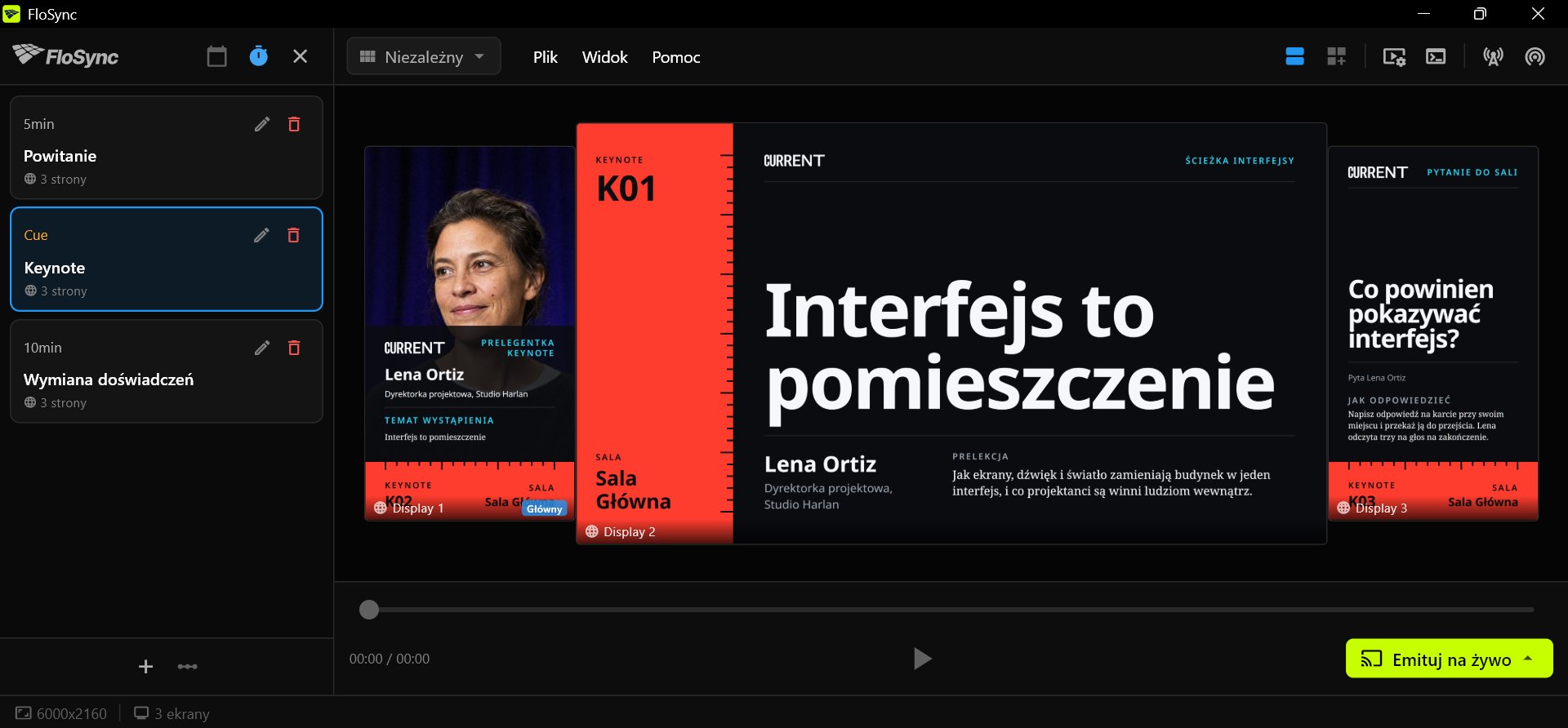
Task: Edit the Wymiana doświadczeń cue
Action: [262, 348]
